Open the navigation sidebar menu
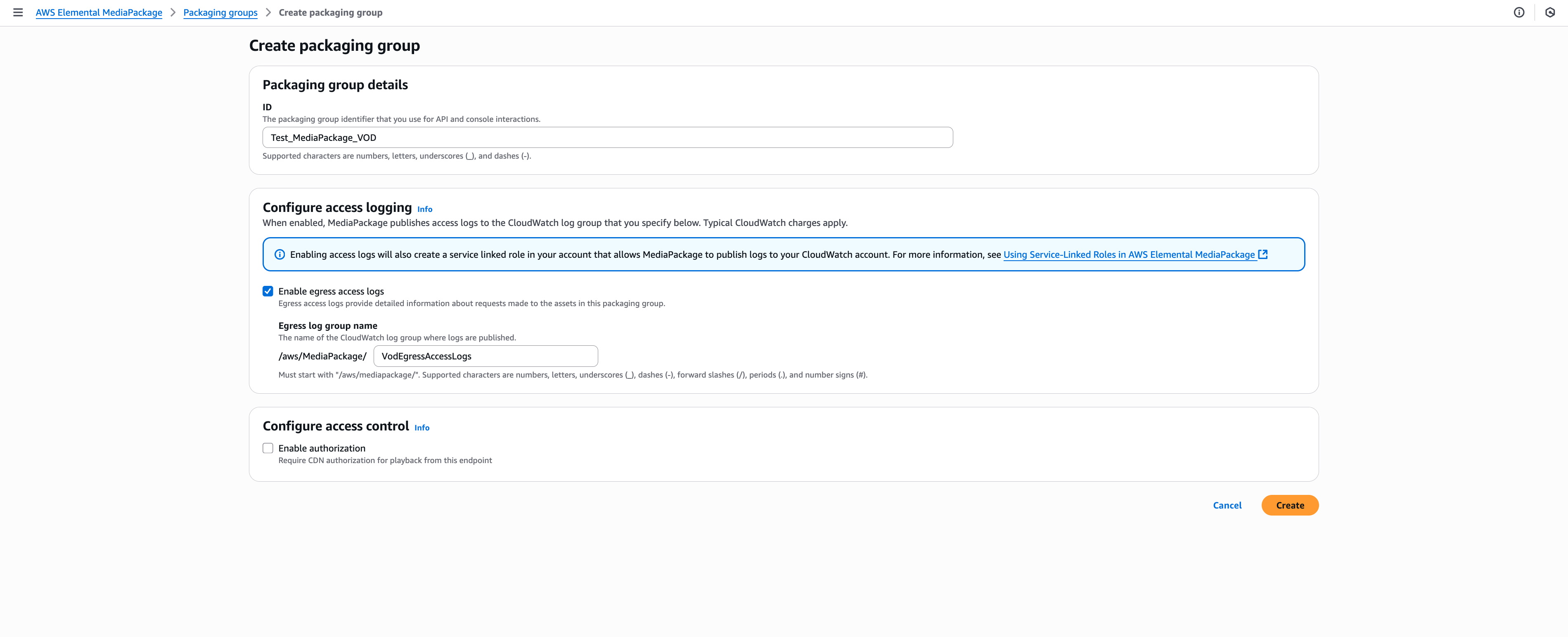The height and width of the screenshot is (637, 1568). 18,12
